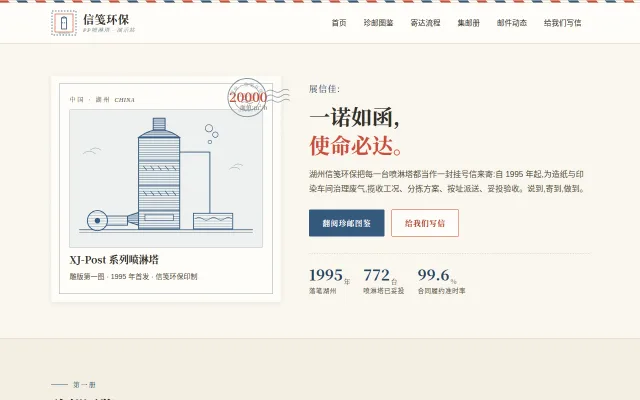Open the 珍邮图鉴 navigation item
Viewport: 640px width, 400px height.
click(x=378, y=23)
